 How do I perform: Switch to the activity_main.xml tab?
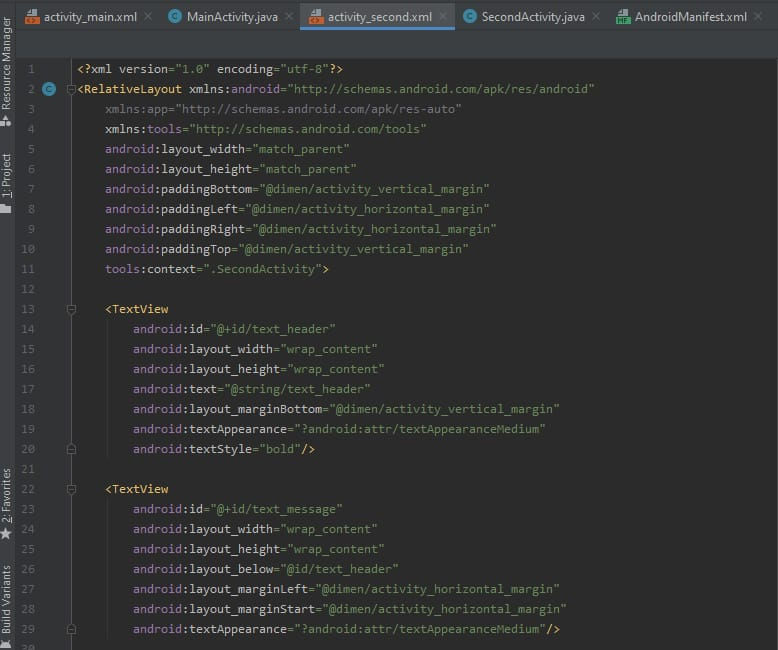[90, 17]
